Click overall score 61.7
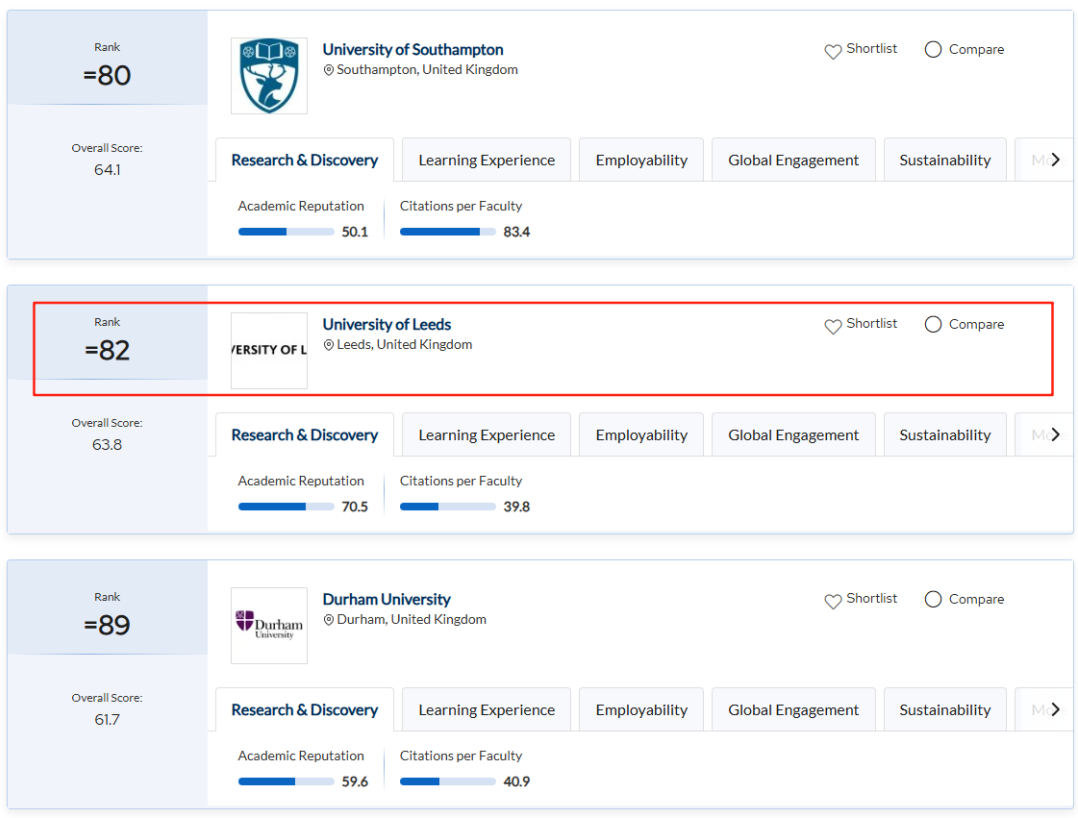The image size is (1078, 818). click(107, 720)
